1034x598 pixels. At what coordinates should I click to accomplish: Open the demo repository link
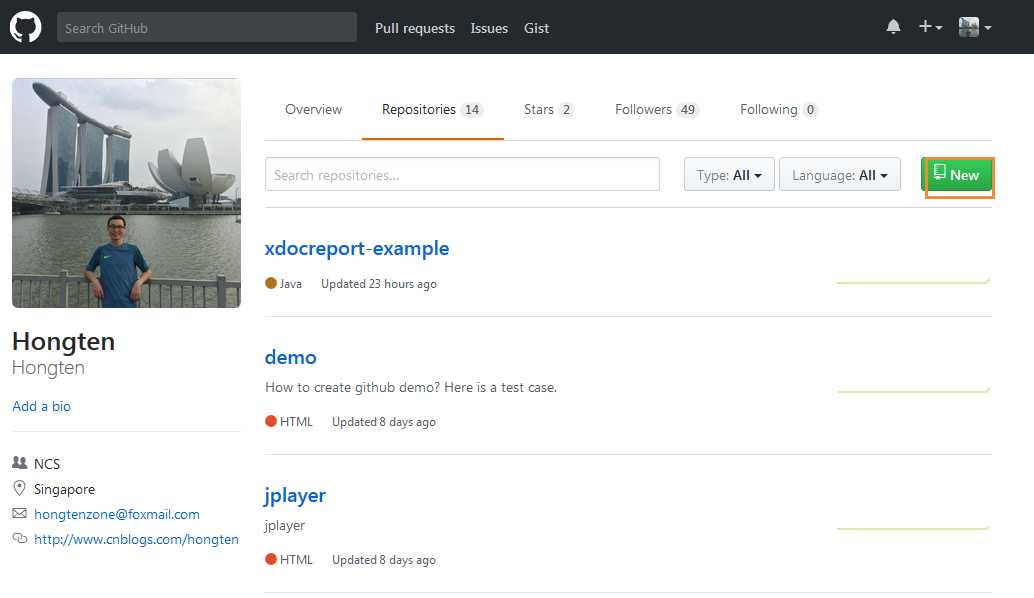tap(290, 357)
